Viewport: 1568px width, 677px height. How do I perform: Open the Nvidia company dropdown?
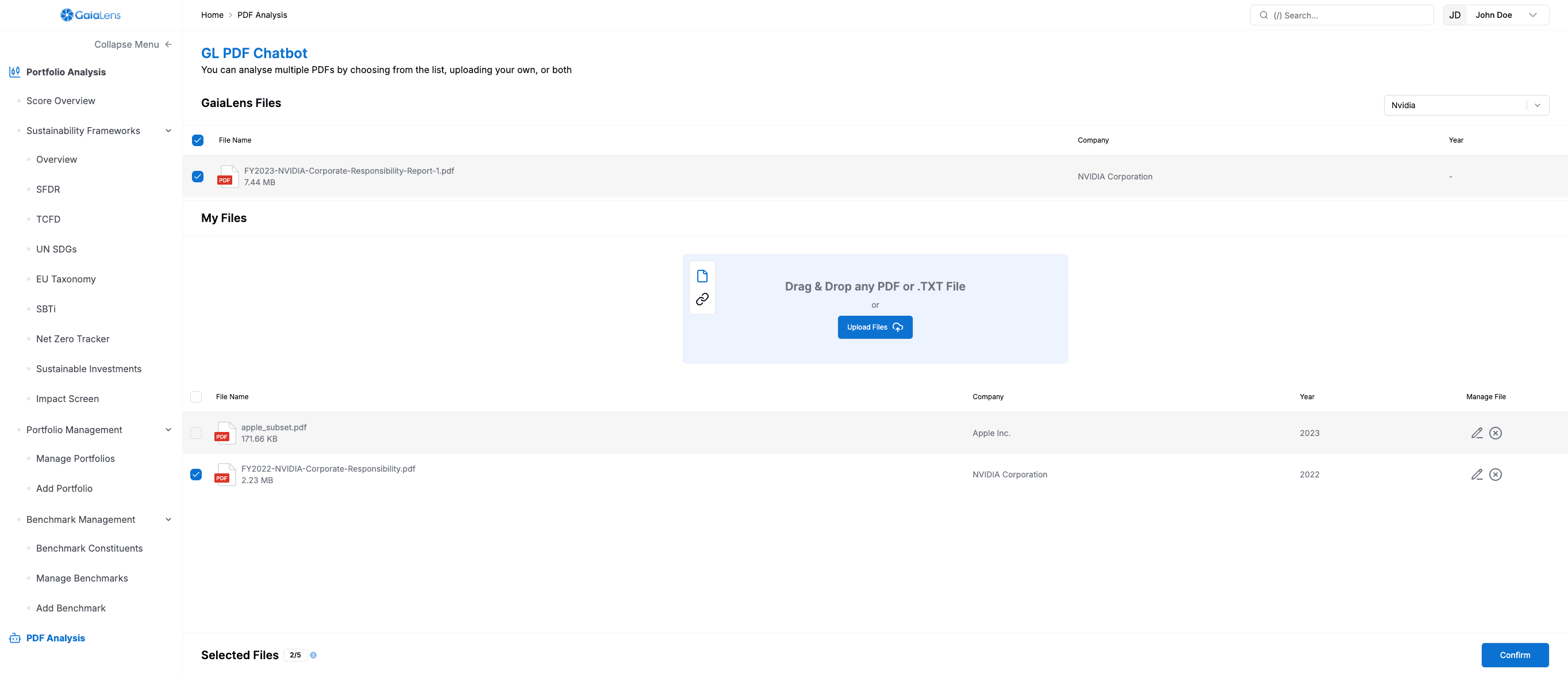click(1466, 105)
